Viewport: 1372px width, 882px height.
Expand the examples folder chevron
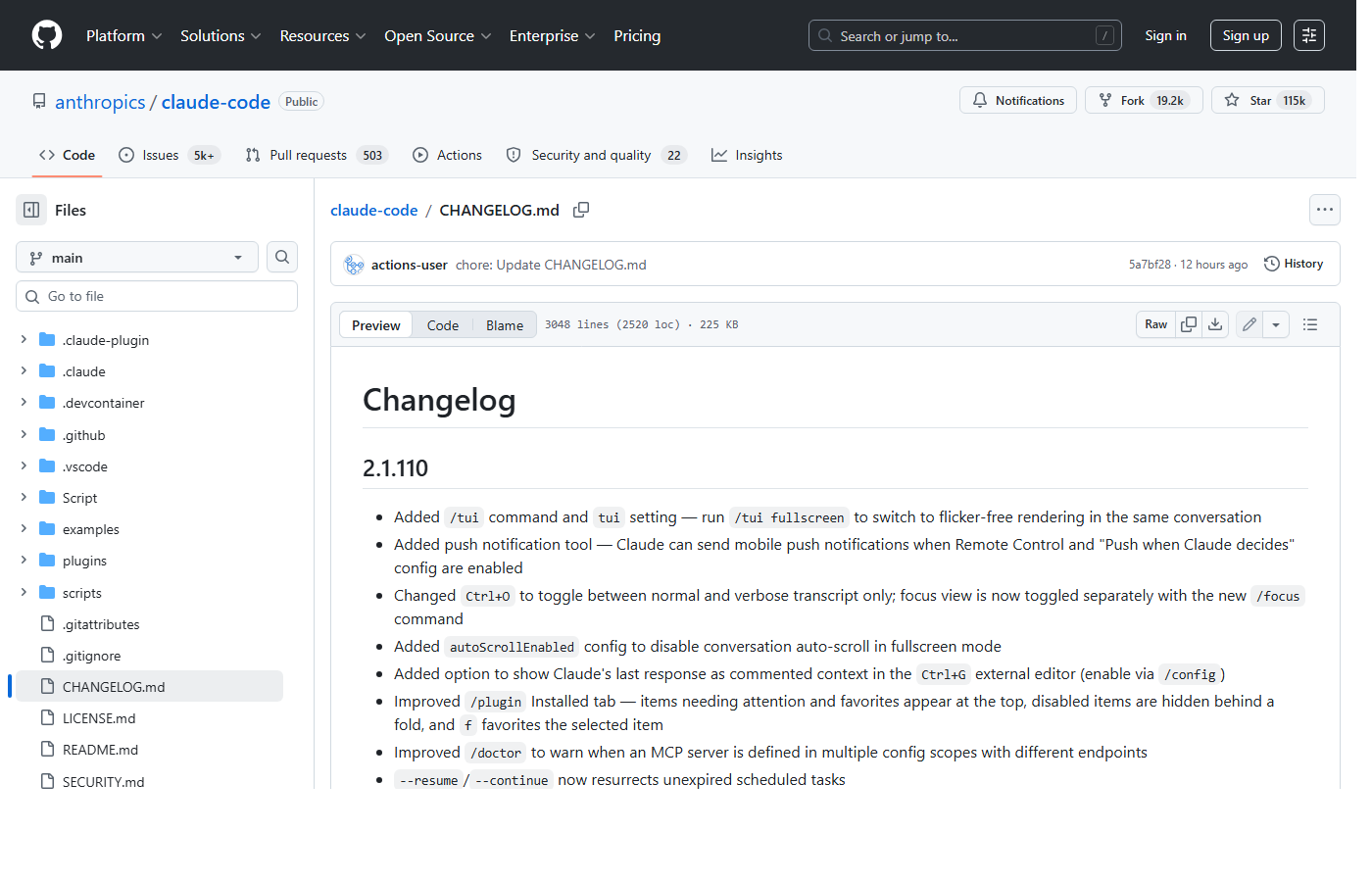point(24,528)
